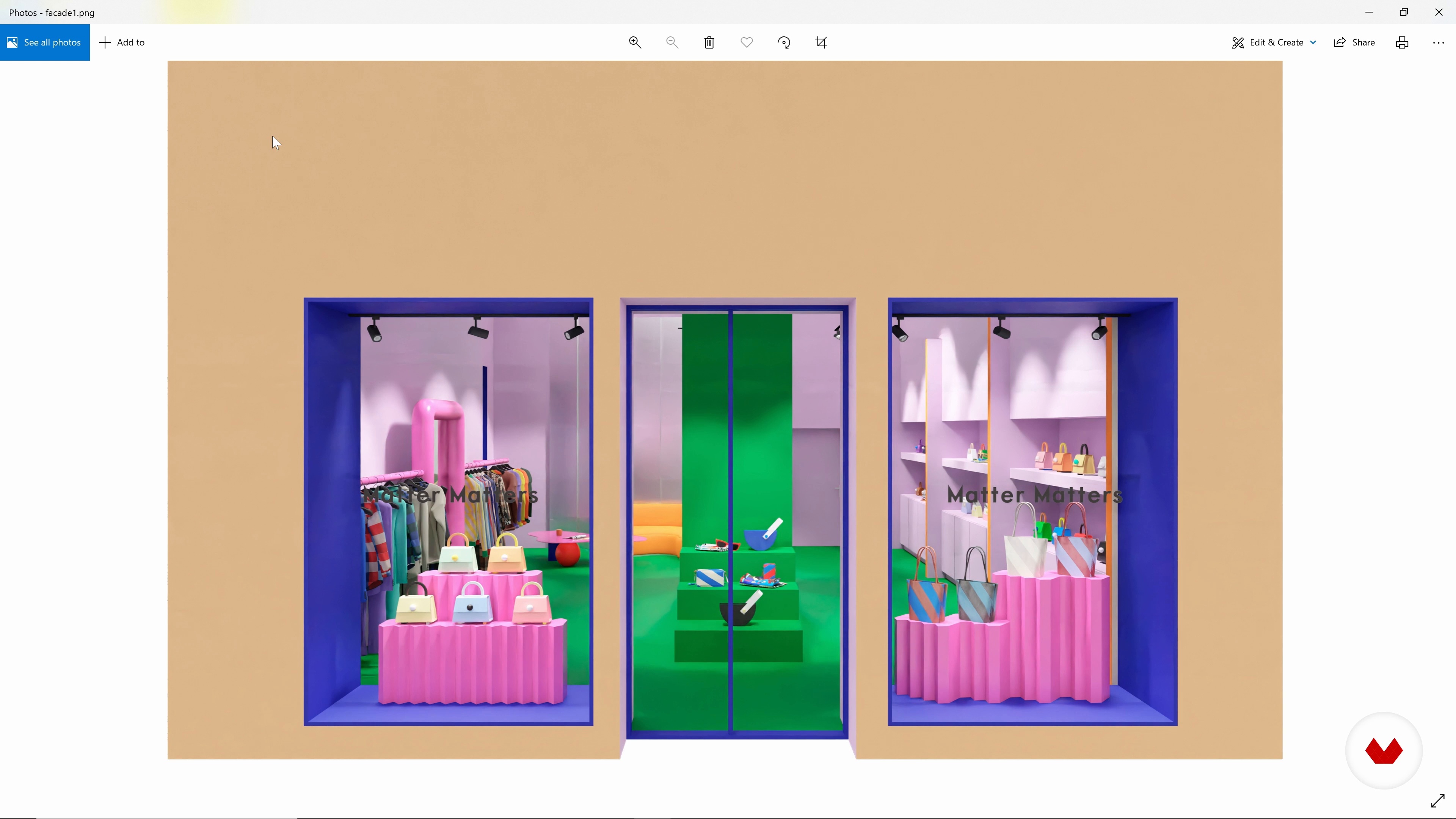The image size is (1456, 819).
Task: Restore down the Photos window
Action: tap(1404, 12)
